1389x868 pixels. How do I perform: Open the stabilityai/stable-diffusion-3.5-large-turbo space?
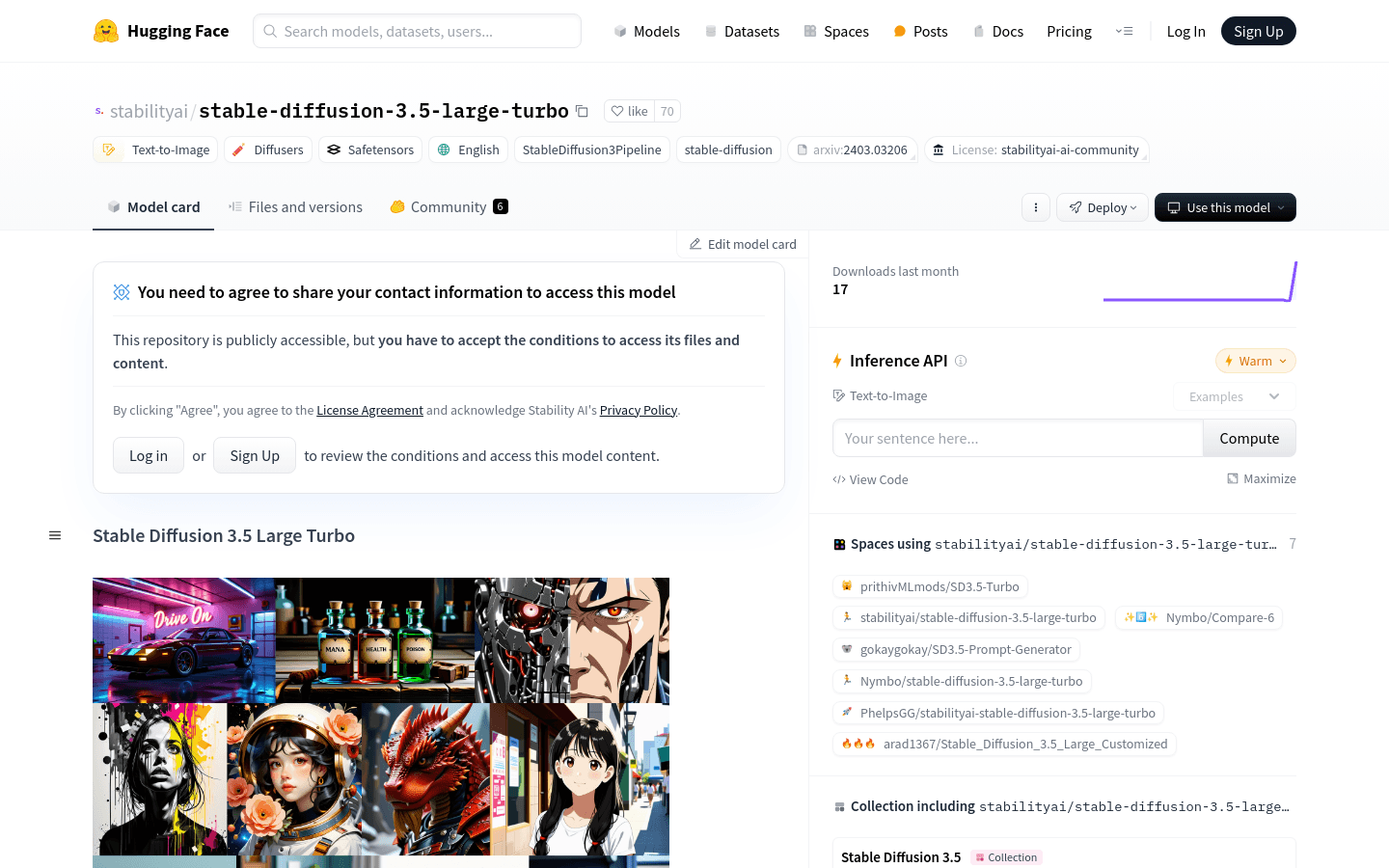968,617
